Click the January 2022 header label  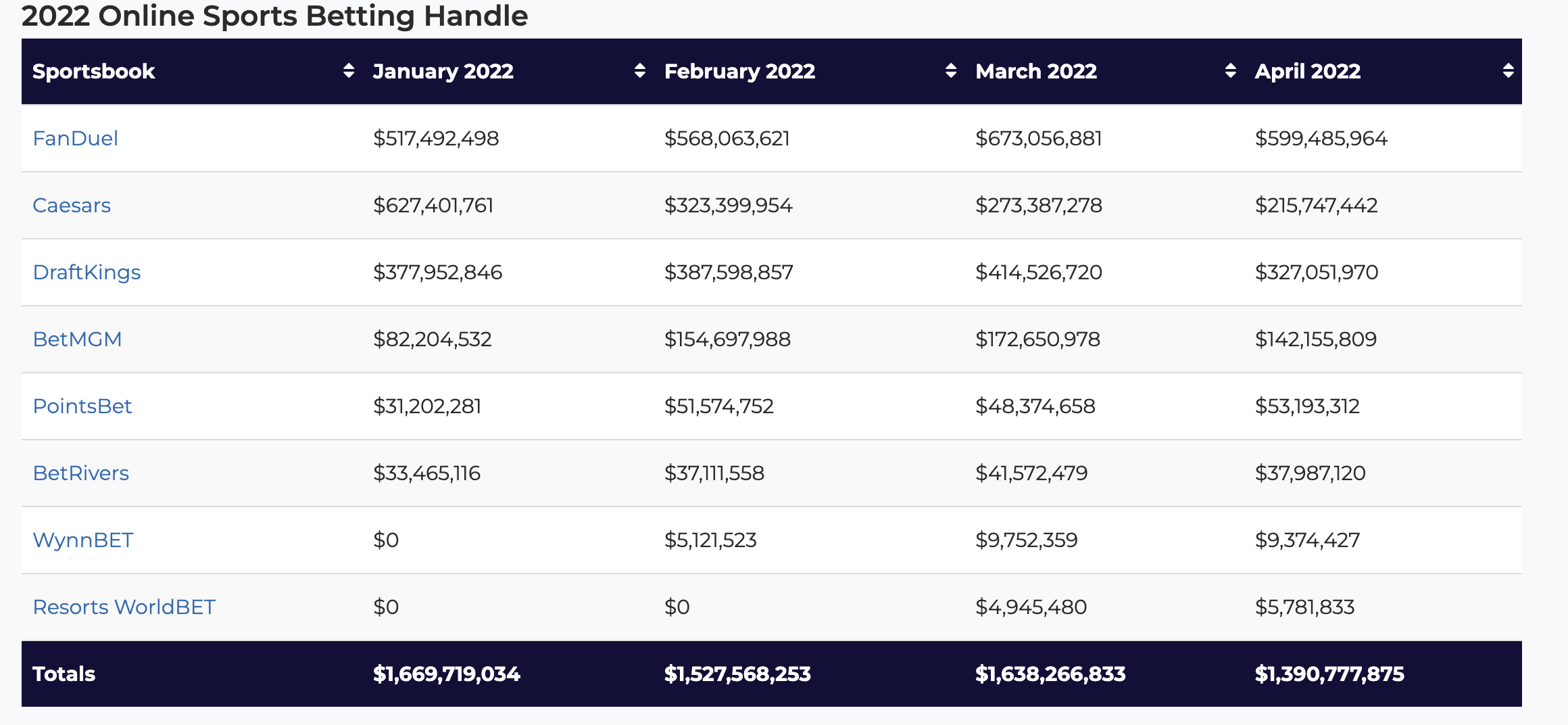(443, 72)
